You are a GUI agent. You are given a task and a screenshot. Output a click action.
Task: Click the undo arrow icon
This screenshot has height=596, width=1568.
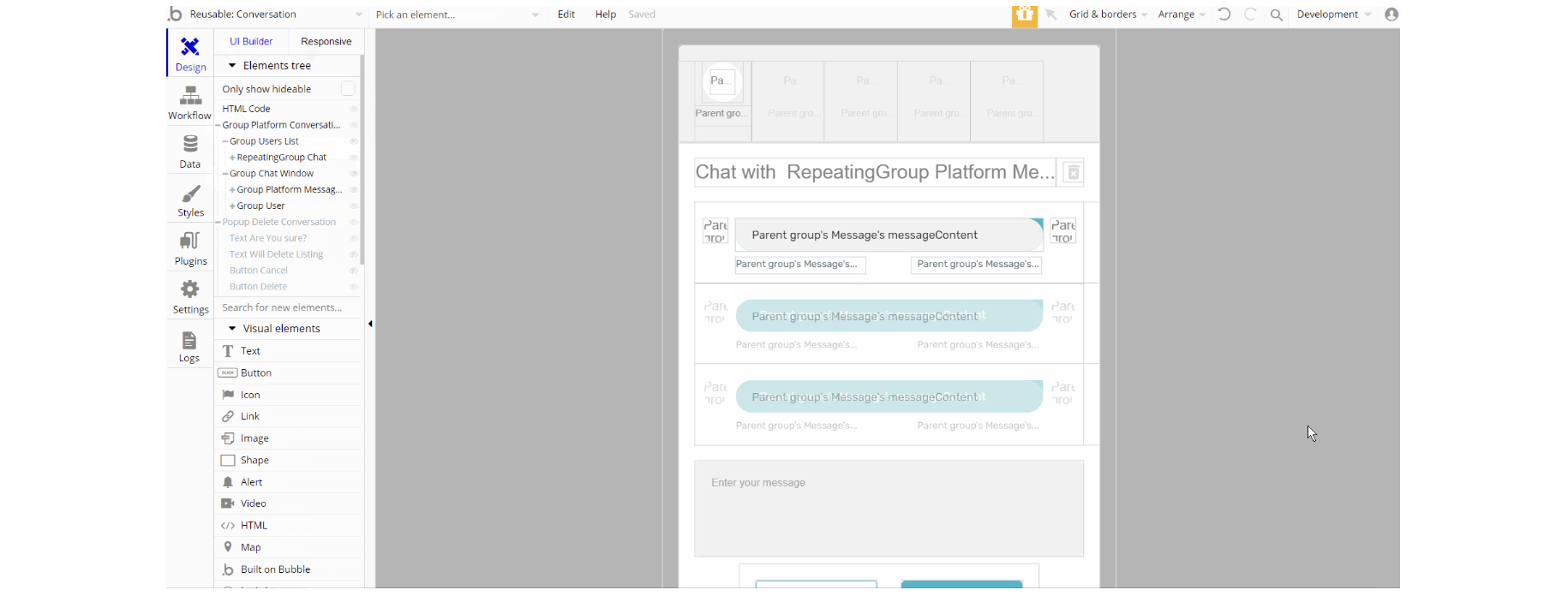(1224, 15)
